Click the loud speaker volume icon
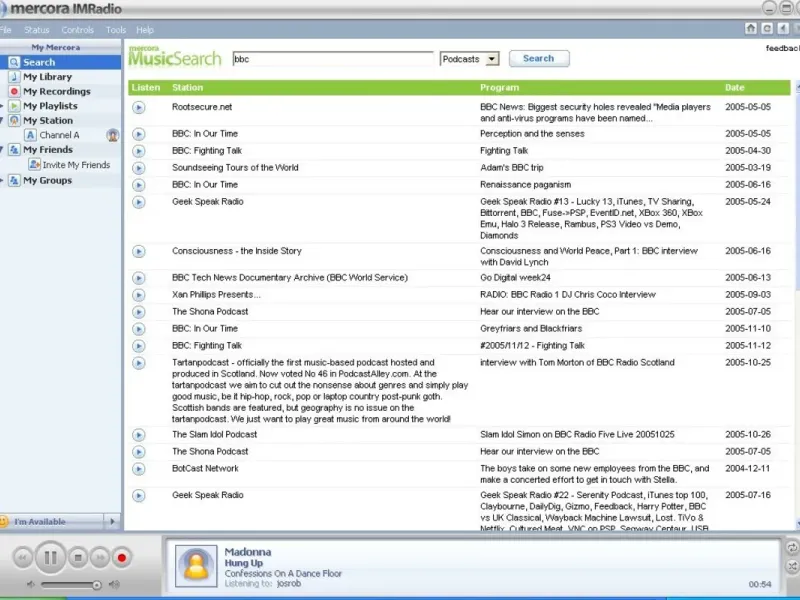 (114, 584)
